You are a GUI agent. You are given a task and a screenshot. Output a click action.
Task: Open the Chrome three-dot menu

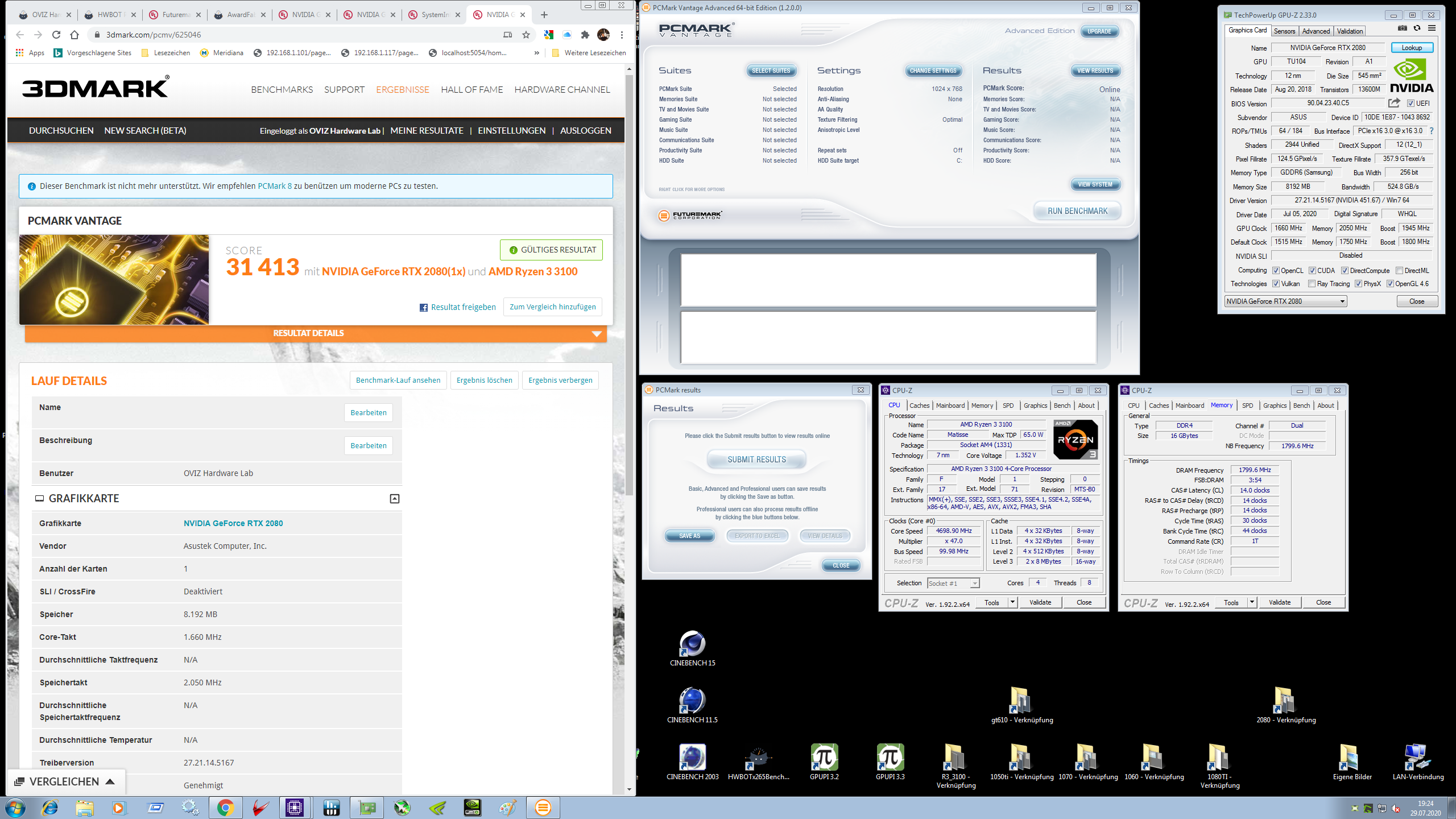(x=622, y=35)
